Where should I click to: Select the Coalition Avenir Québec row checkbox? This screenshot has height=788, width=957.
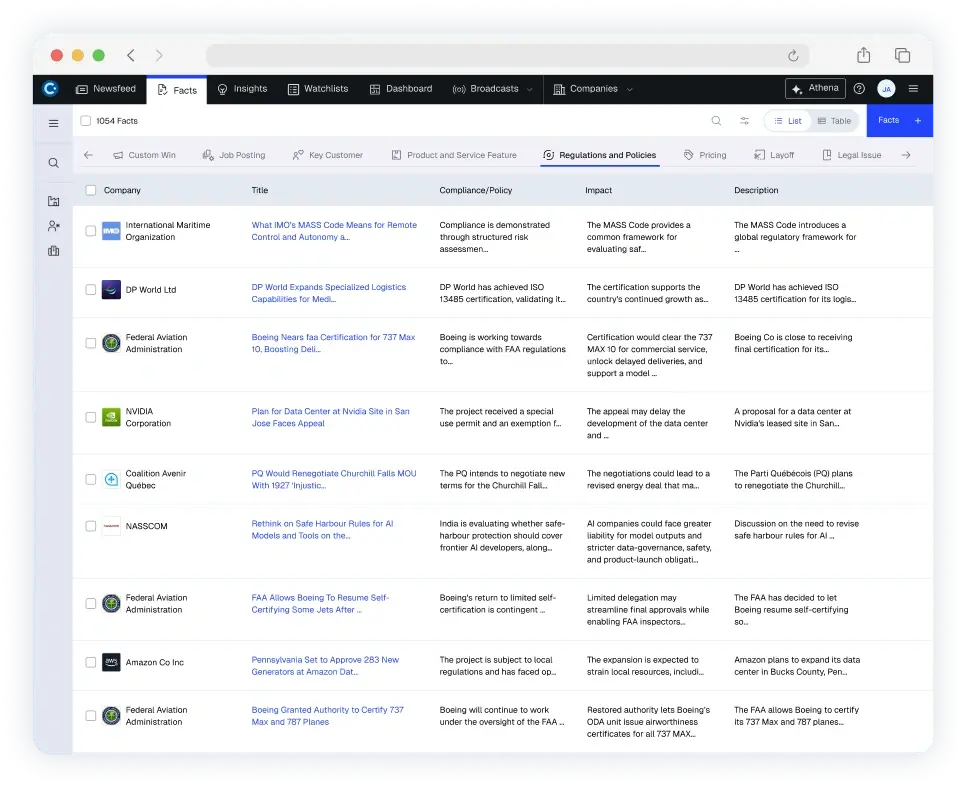(90, 479)
